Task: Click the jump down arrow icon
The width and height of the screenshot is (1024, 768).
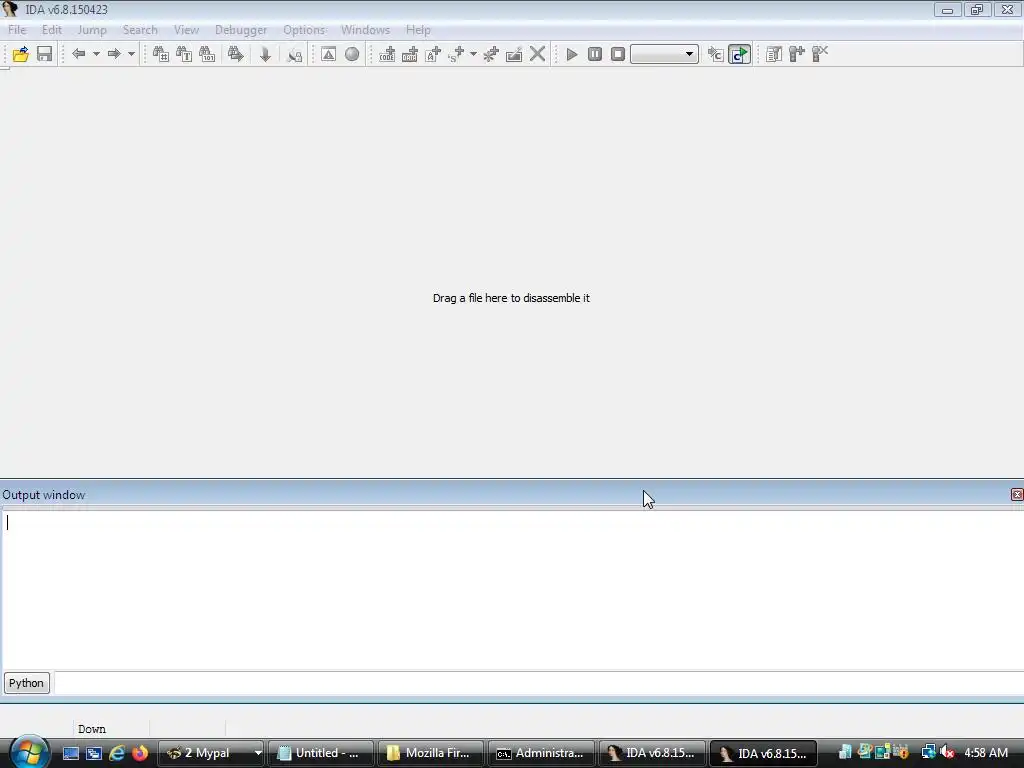Action: click(265, 54)
